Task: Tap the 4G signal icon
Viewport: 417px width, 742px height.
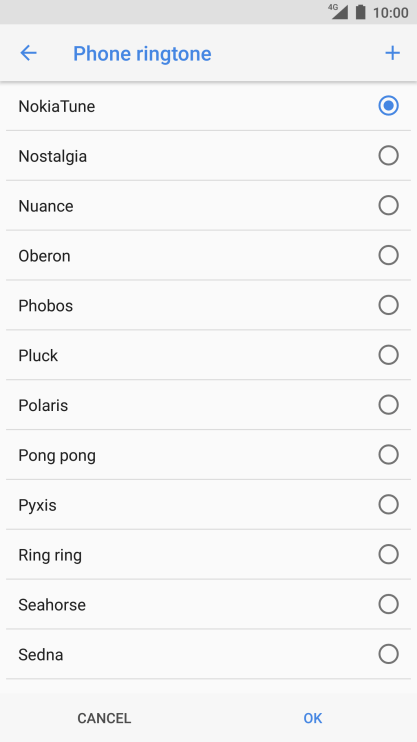Action: coord(338,11)
